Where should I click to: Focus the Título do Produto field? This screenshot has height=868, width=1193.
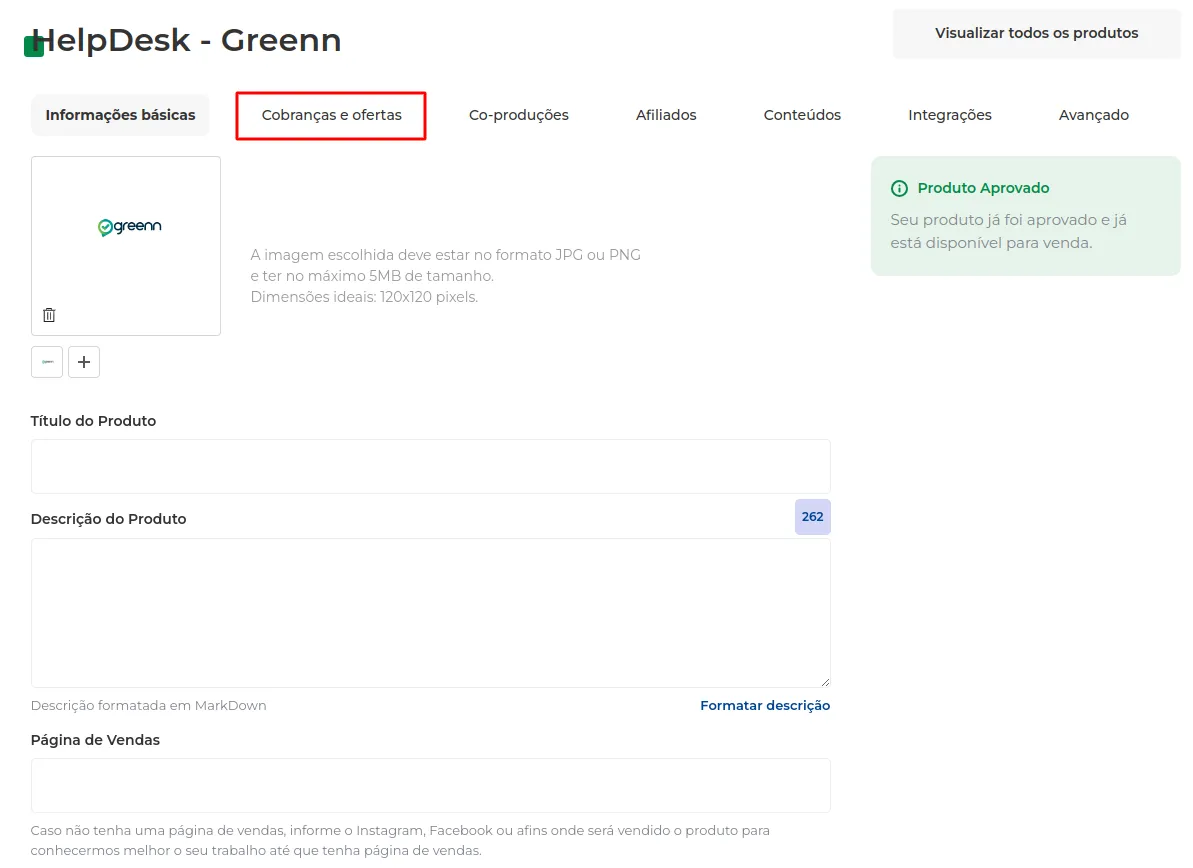[x=431, y=466]
